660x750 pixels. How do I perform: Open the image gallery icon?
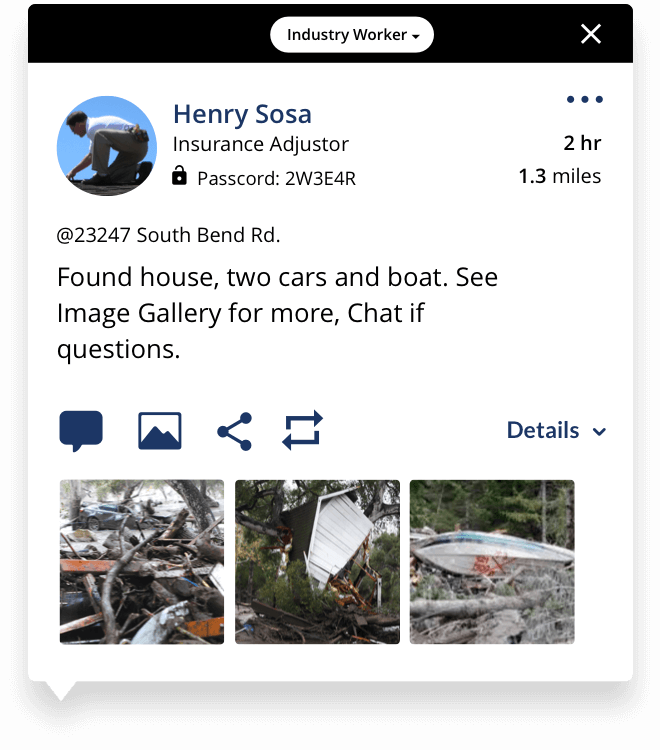tap(160, 430)
